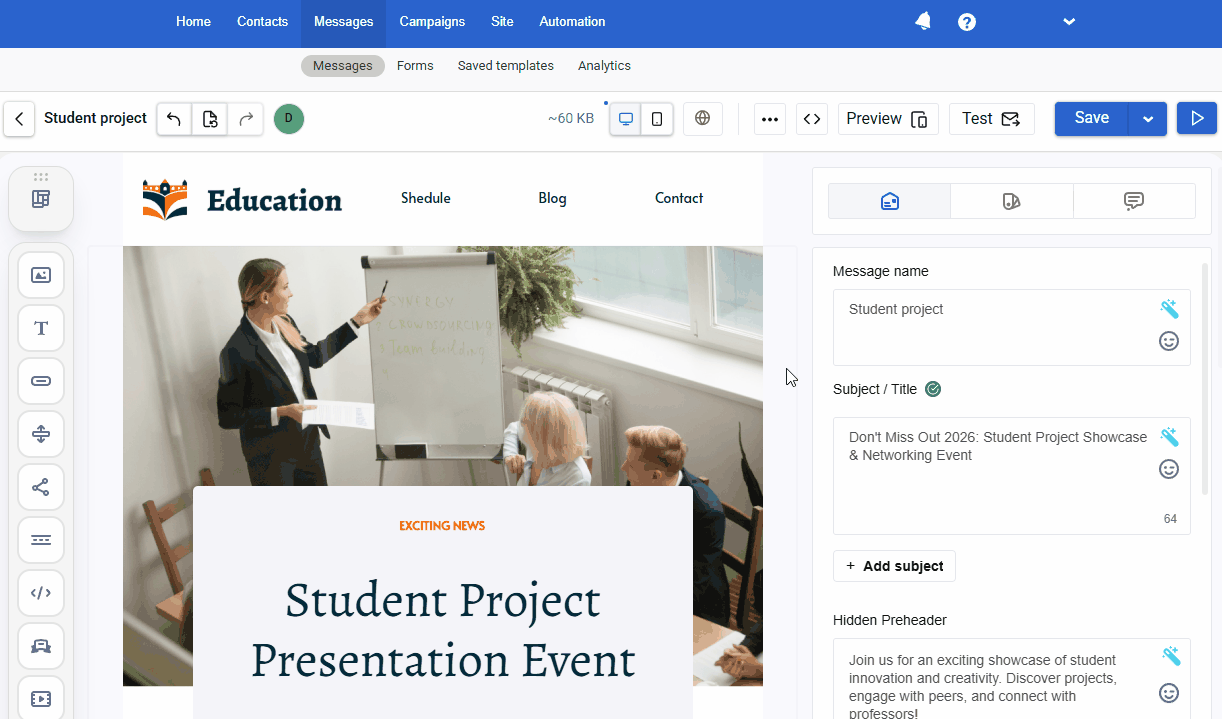Select the Spacer block tool

pyautogui.click(x=41, y=434)
